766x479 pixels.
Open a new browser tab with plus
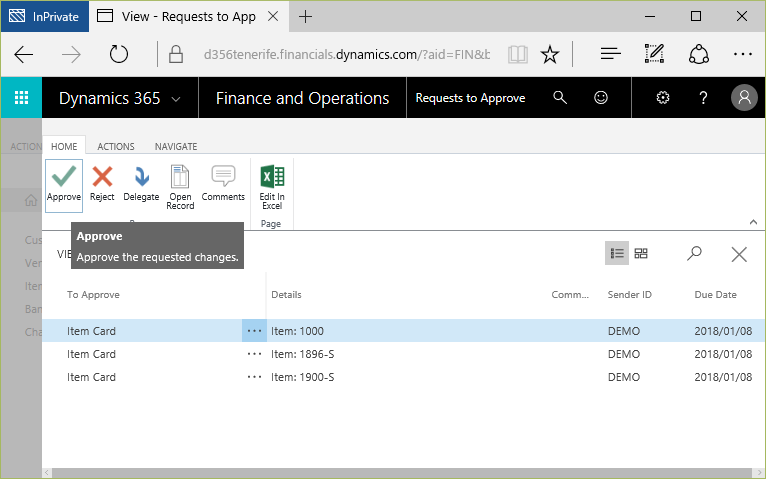(305, 17)
